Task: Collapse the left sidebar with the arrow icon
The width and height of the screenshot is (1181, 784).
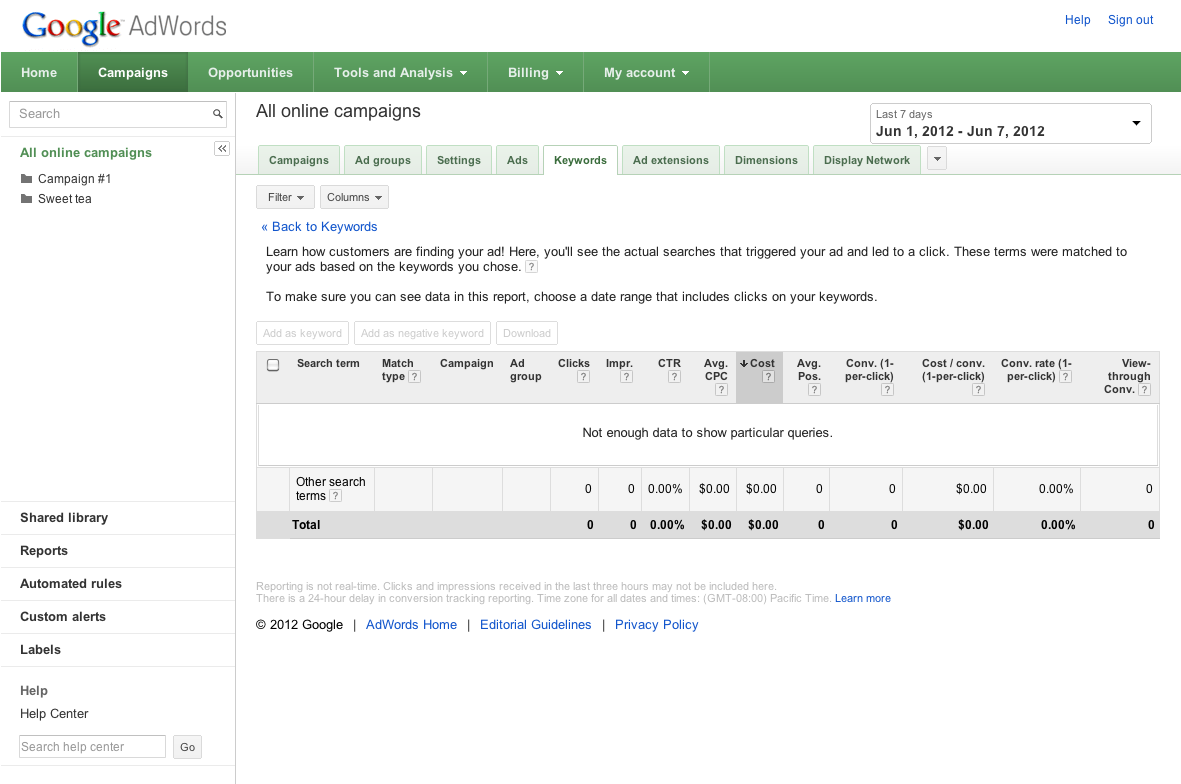Action: [x=222, y=149]
